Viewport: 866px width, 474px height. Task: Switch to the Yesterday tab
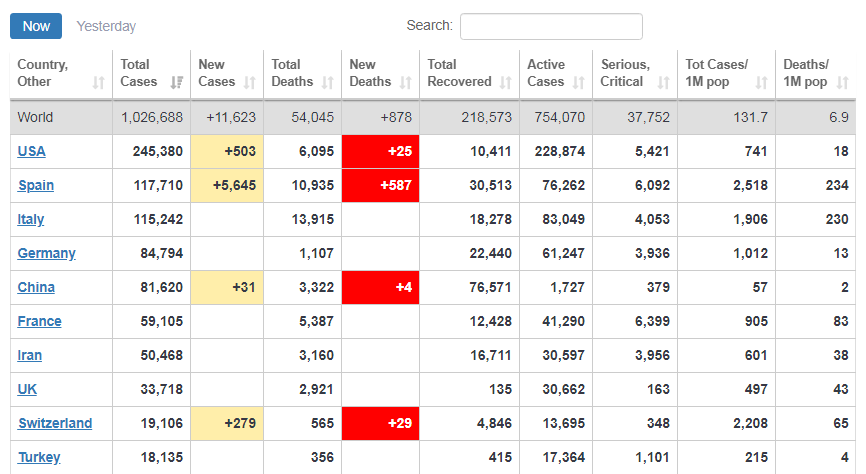pyautogui.click(x=106, y=26)
